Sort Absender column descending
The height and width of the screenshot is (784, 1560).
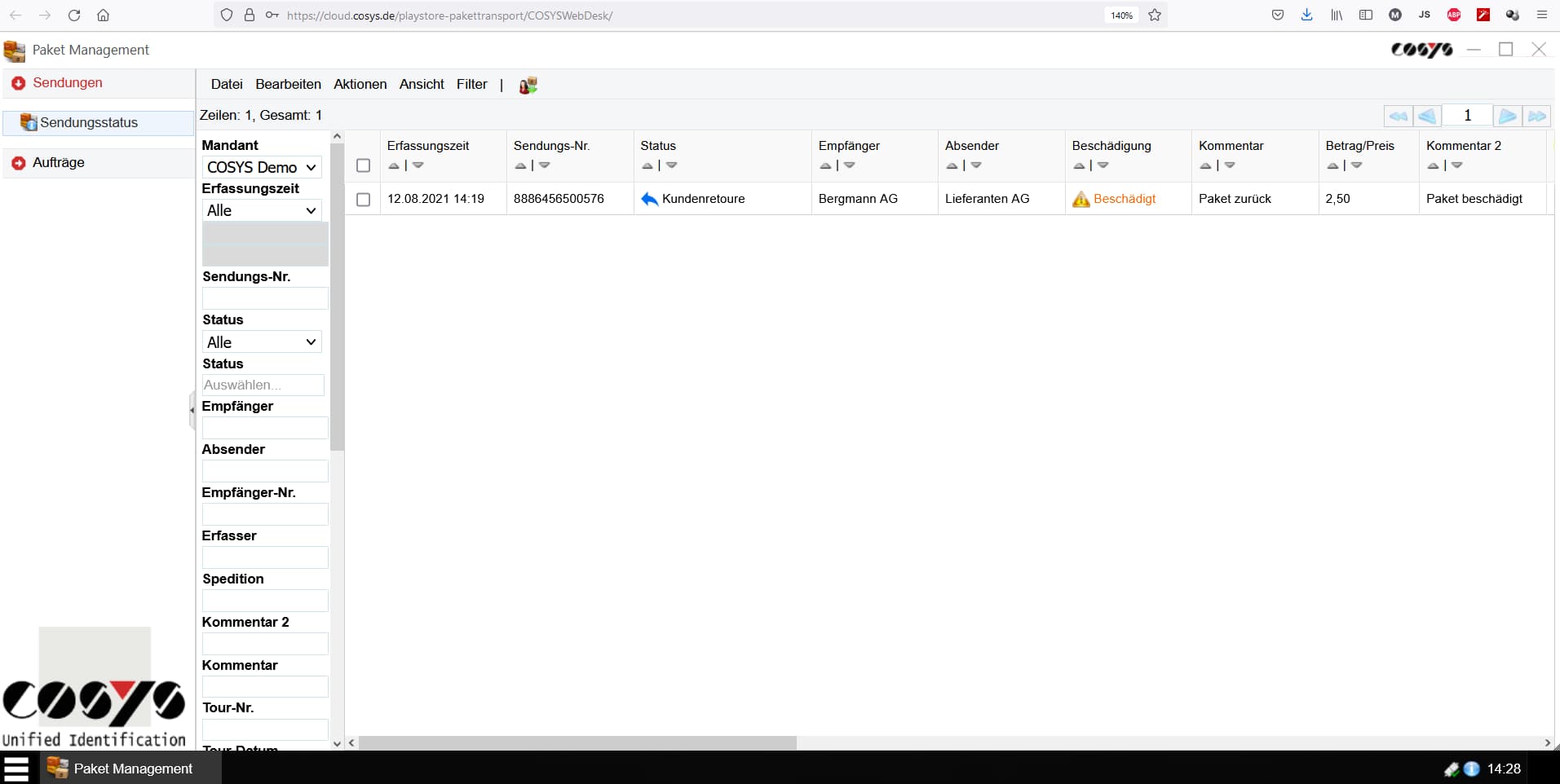976,165
